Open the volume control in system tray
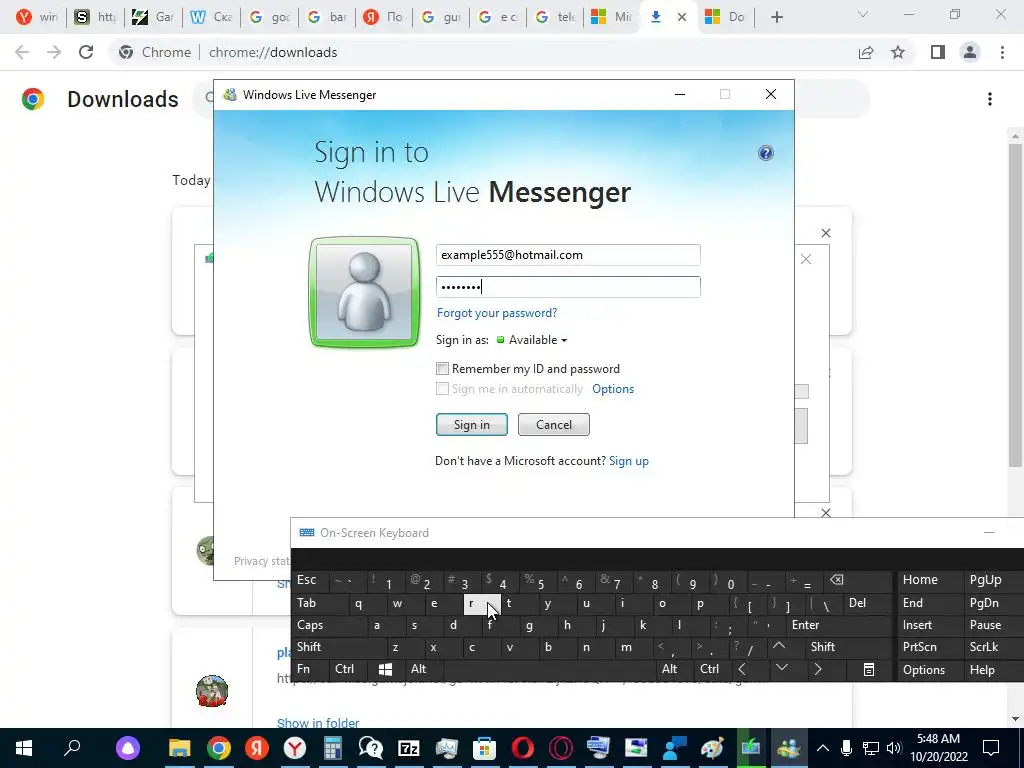This screenshot has height=768, width=1024. pyautogui.click(x=894, y=748)
